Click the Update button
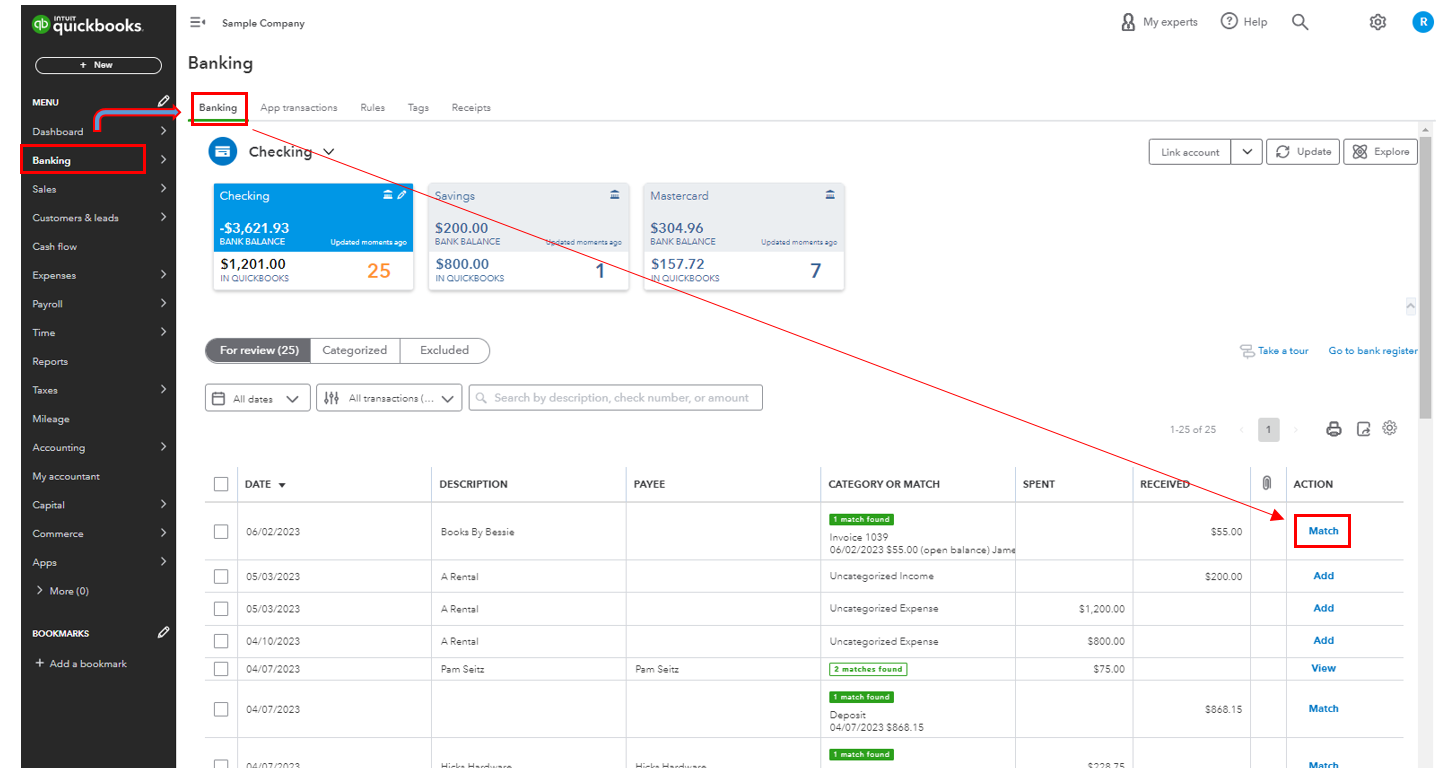This screenshot has width=1437, height=768. click(1303, 152)
